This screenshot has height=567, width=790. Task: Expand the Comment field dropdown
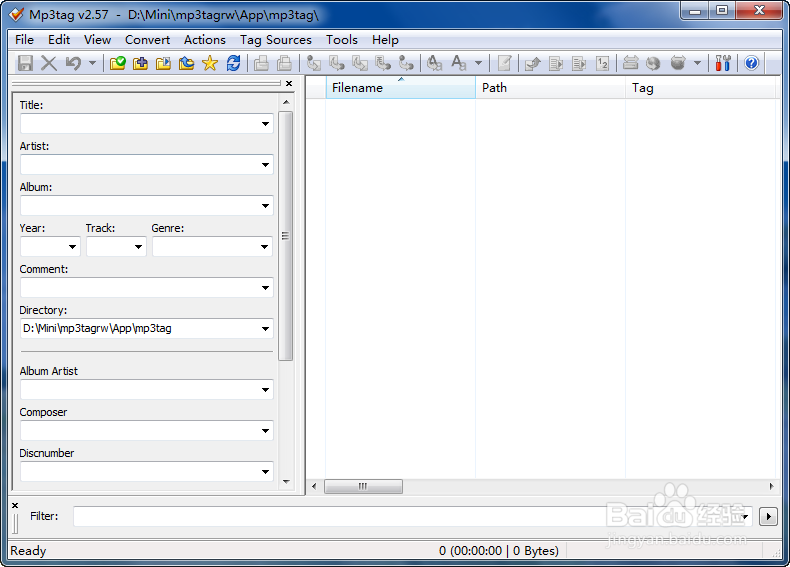coord(265,288)
